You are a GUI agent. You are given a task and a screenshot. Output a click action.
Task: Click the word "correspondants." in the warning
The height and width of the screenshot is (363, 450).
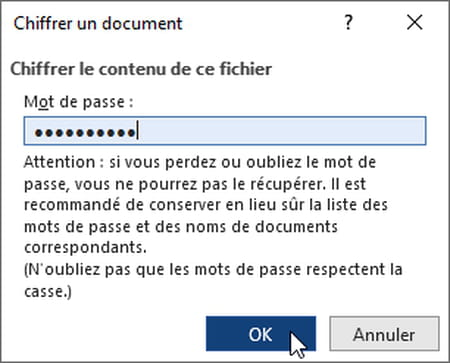pyautogui.click(x=85, y=248)
